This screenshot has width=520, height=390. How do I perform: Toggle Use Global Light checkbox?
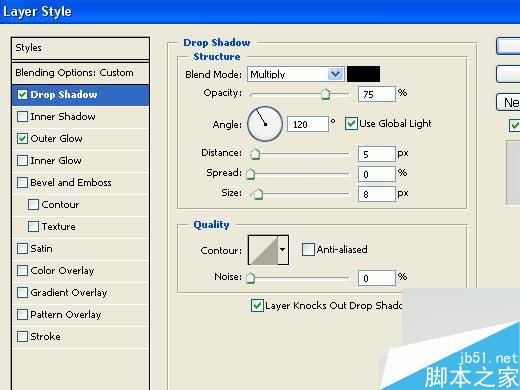coord(351,124)
